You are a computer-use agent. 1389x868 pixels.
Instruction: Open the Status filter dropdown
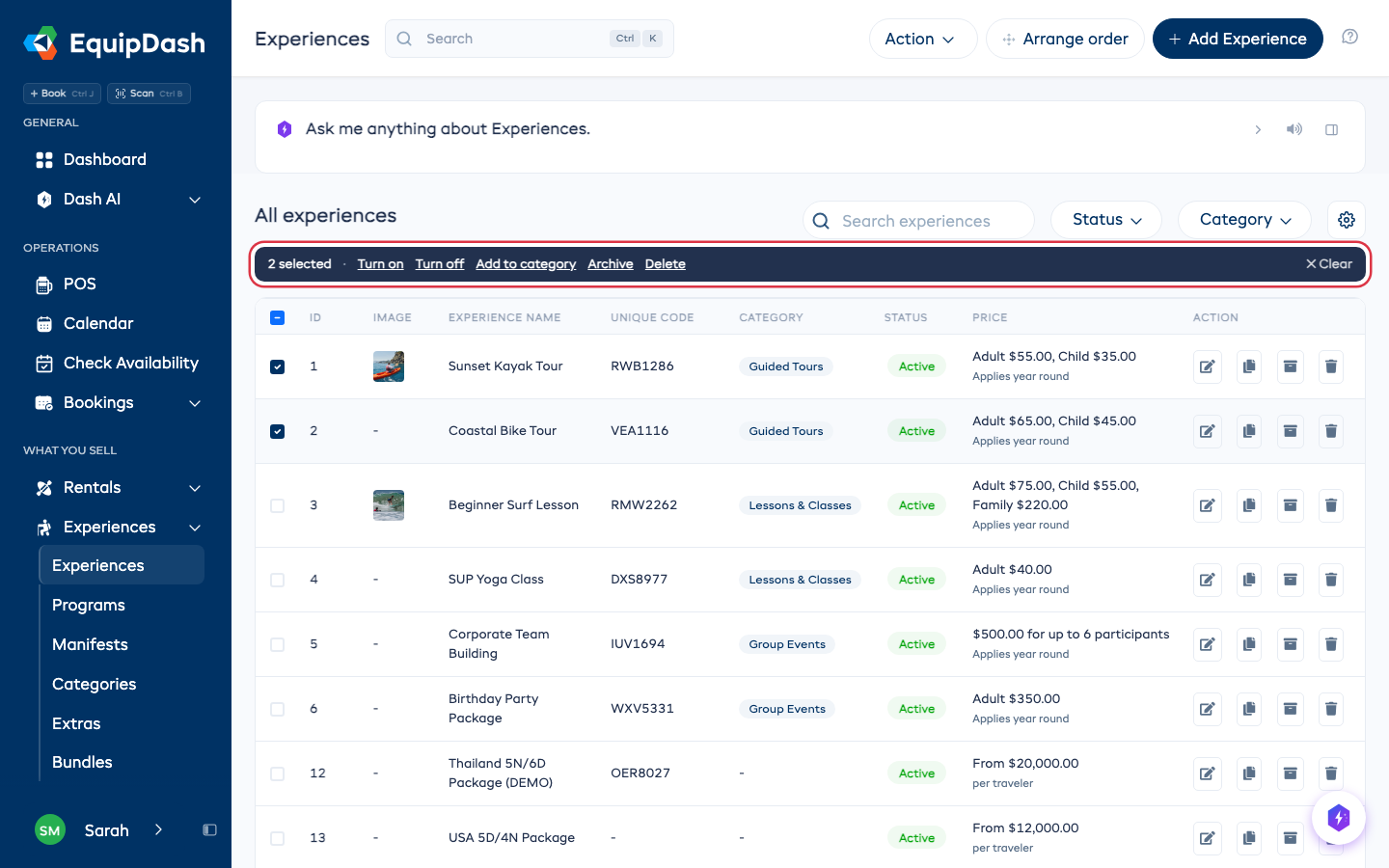point(1106,220)
